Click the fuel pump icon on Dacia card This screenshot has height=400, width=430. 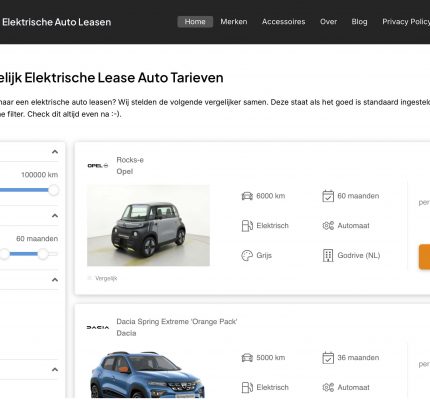247,387
